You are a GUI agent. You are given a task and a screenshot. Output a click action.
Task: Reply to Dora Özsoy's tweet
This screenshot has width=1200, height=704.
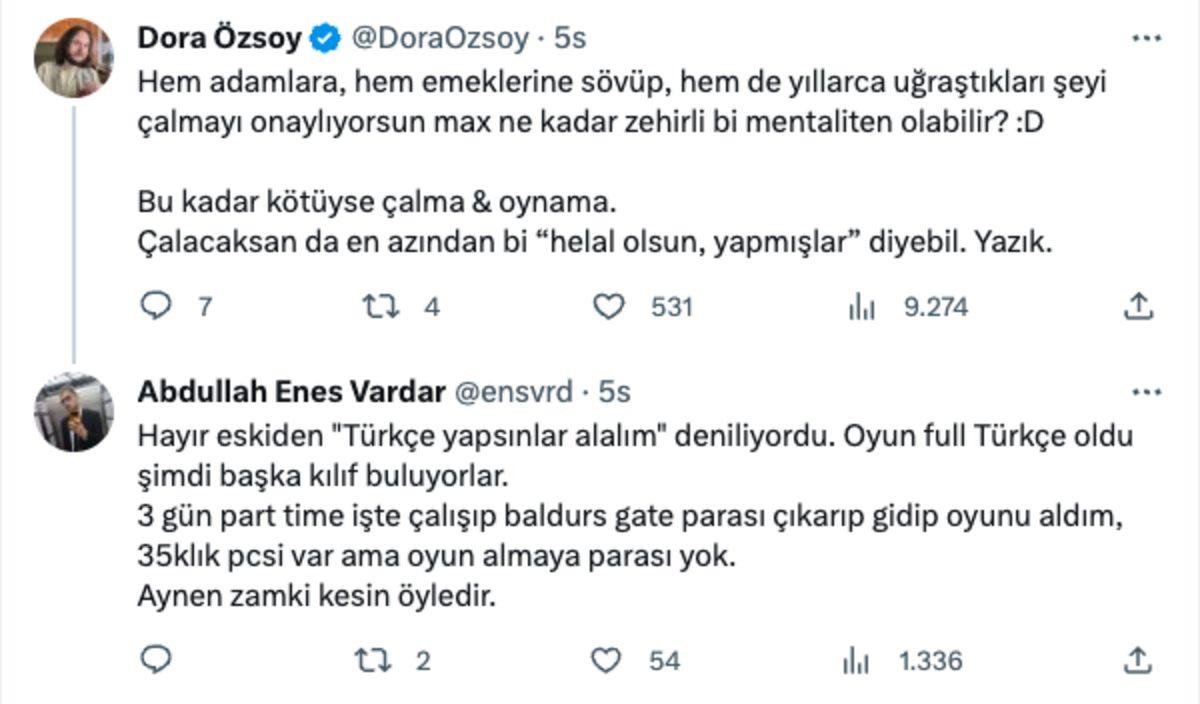pos(156,307)
